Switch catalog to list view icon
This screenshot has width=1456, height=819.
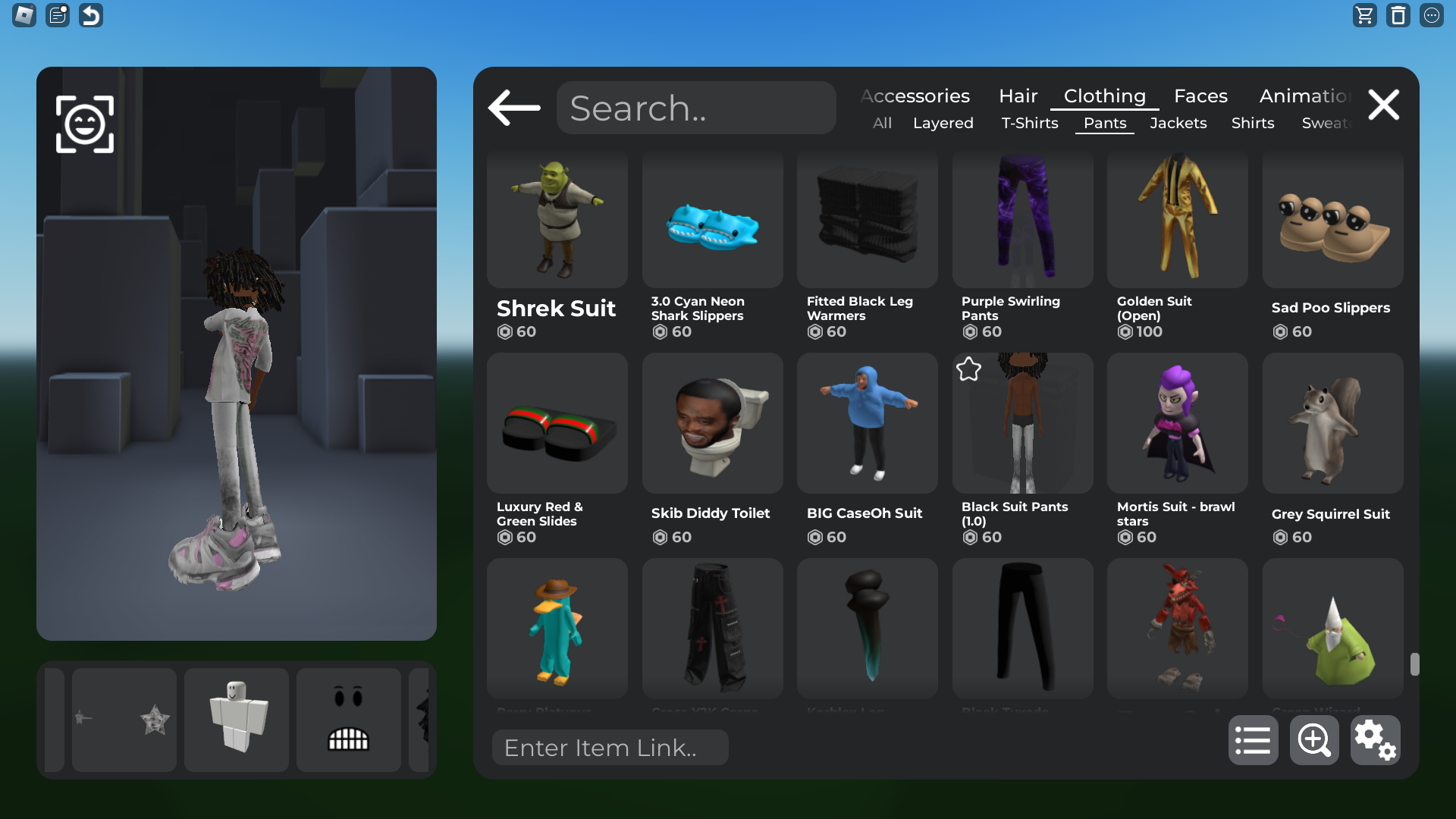(1253, 739)
